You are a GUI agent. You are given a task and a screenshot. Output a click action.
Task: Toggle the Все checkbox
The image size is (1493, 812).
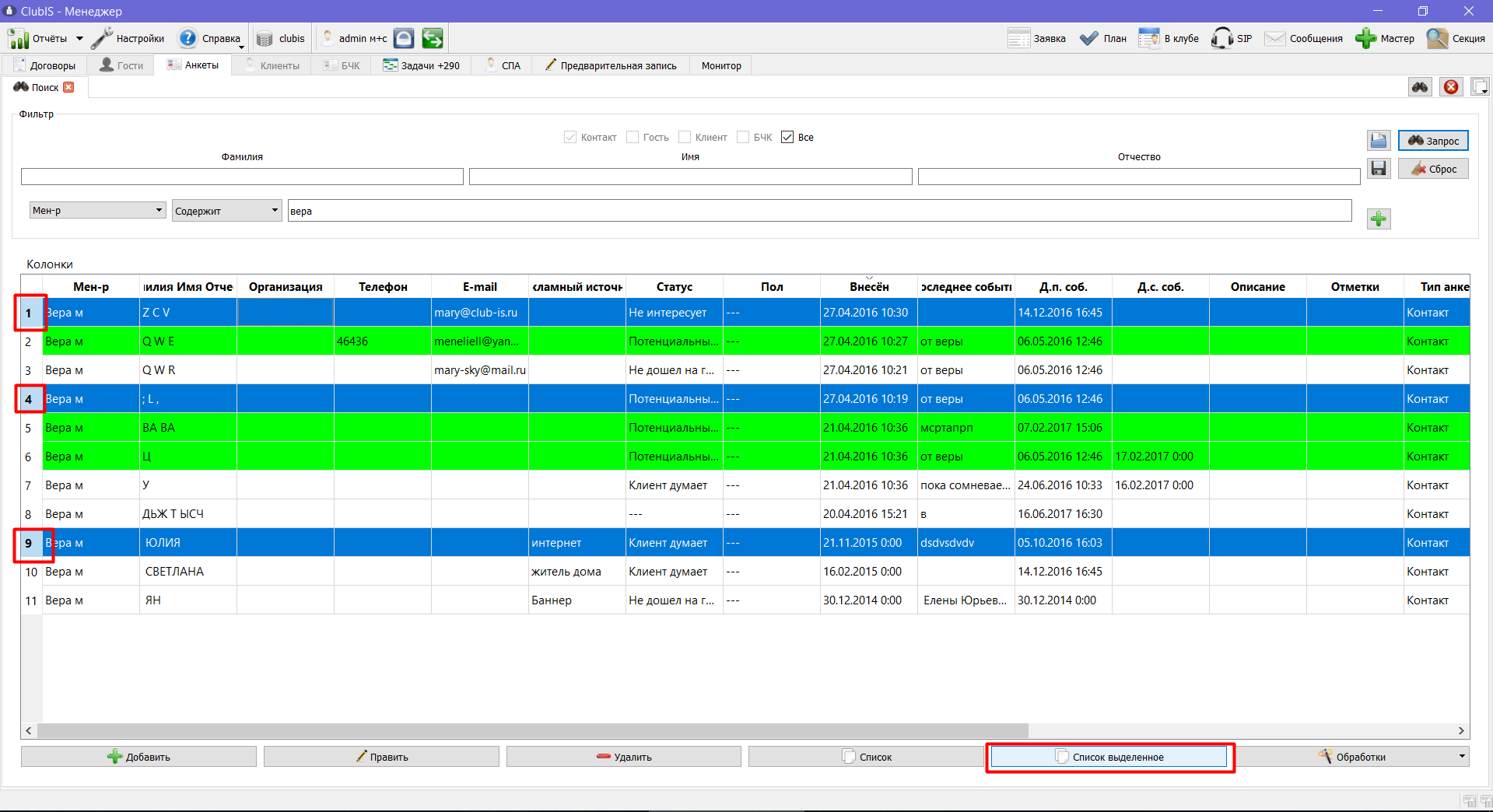[x=787, y=137]
